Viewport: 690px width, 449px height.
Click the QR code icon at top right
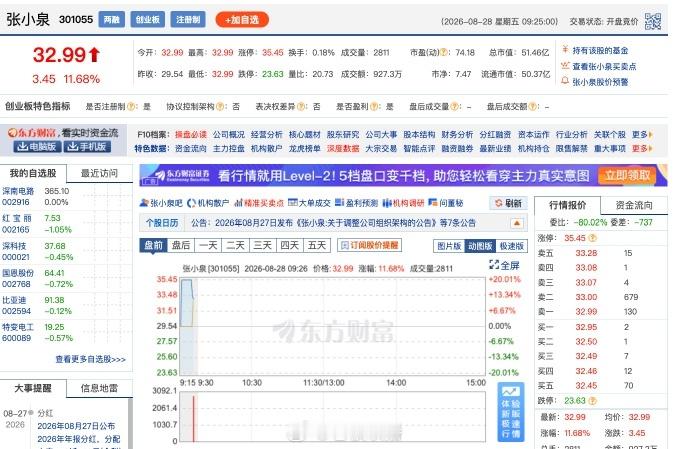[x=653, y=21]
